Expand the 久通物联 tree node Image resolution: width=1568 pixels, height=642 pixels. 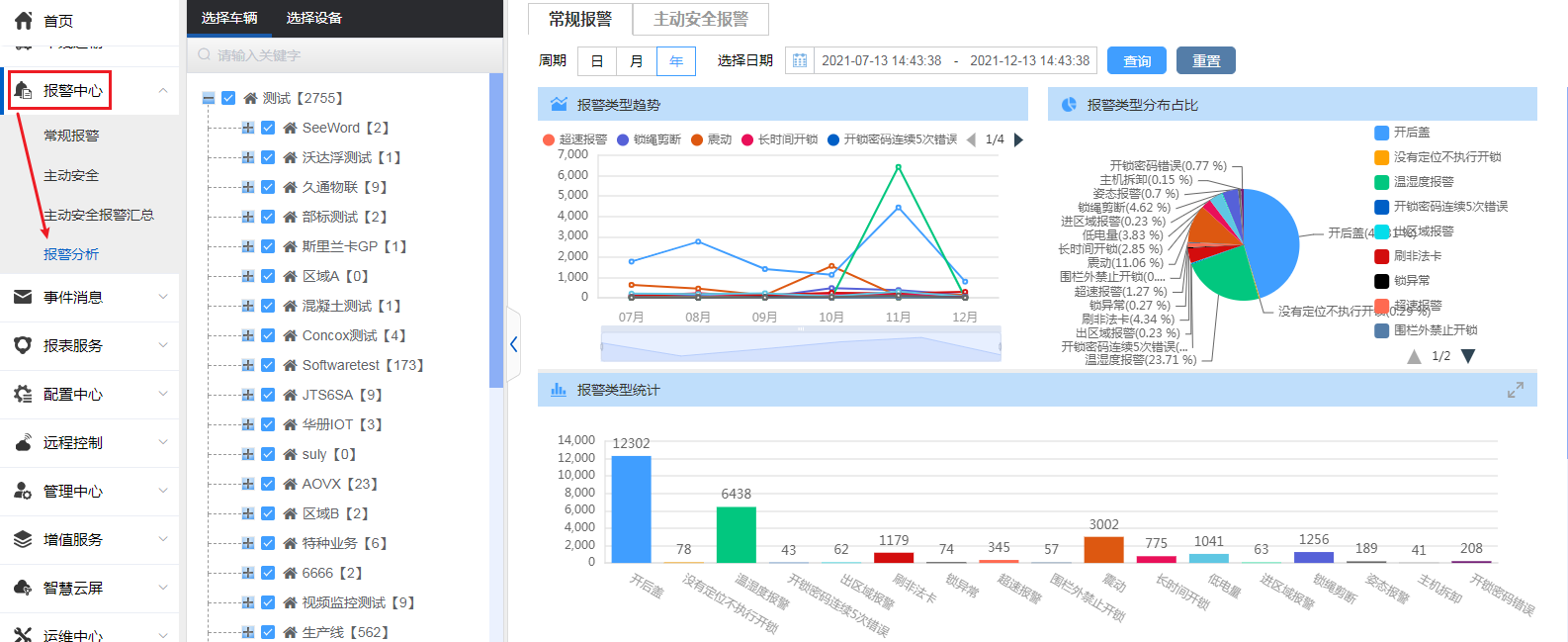248,187
